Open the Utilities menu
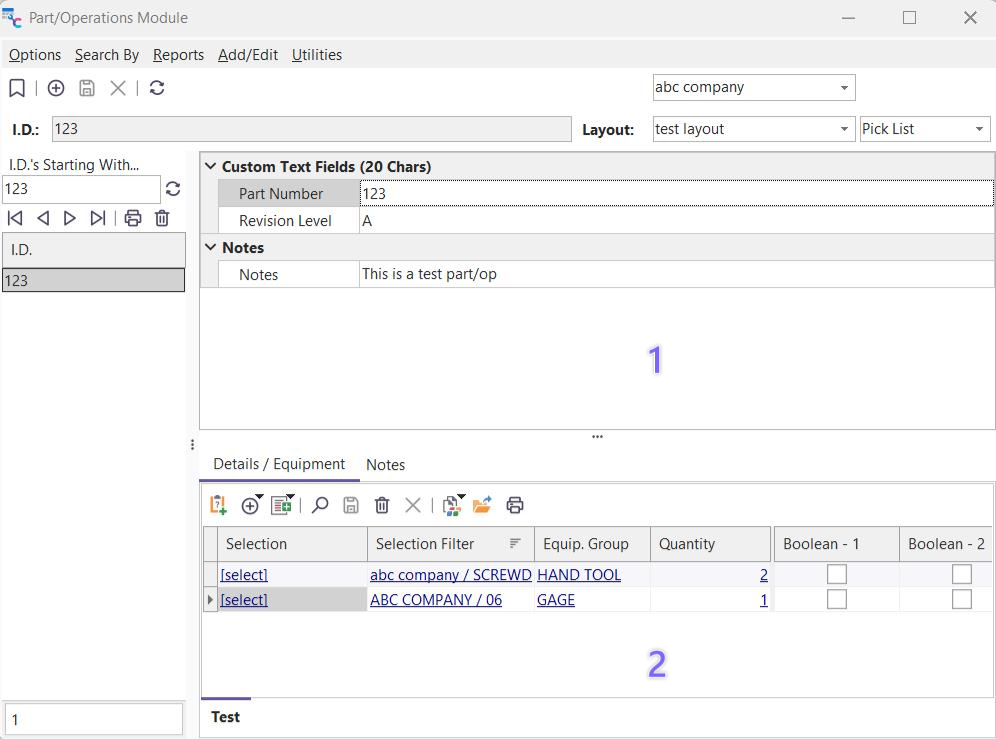 point(316,55)
